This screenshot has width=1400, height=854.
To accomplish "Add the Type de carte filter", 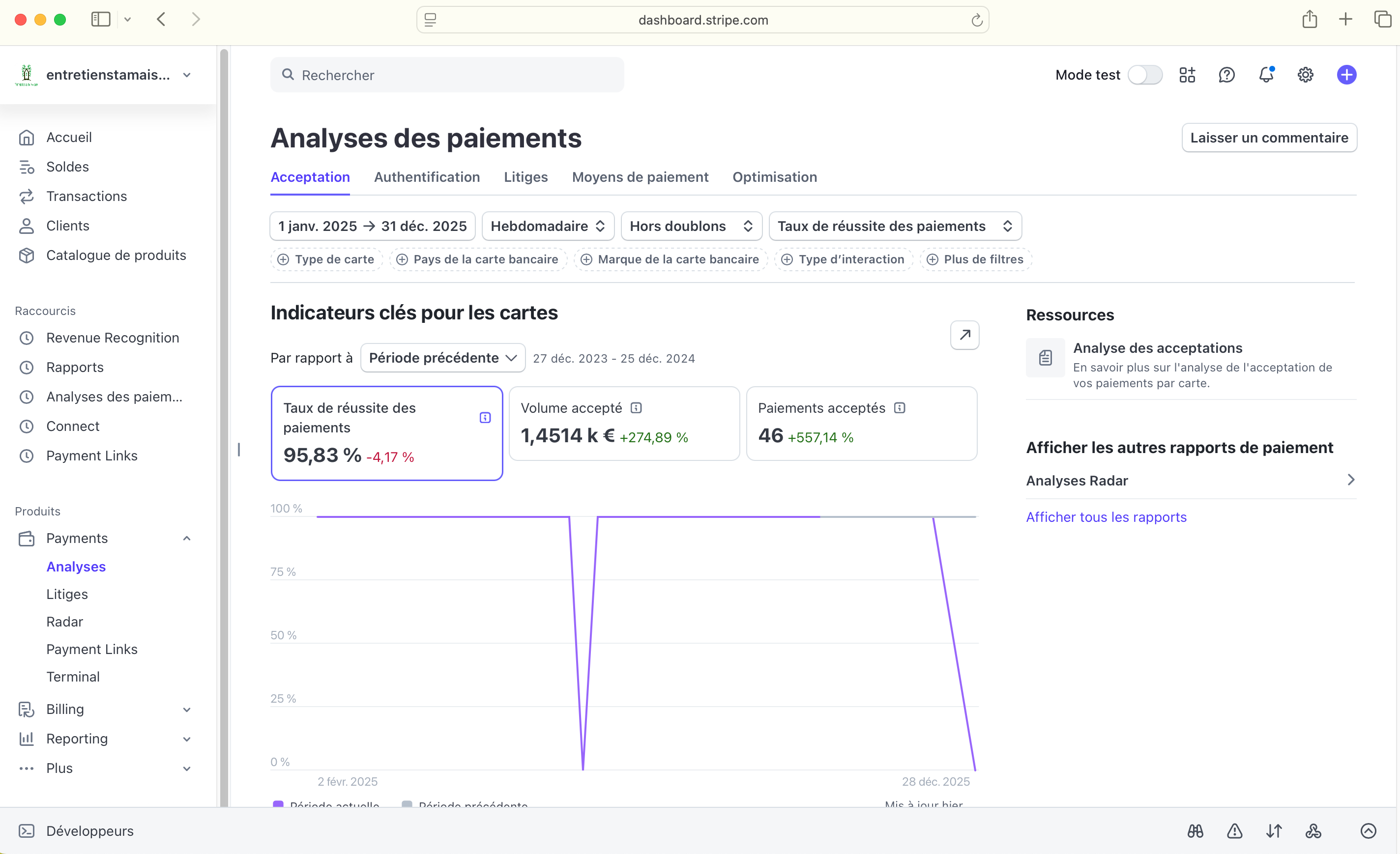I will point(326,259).
